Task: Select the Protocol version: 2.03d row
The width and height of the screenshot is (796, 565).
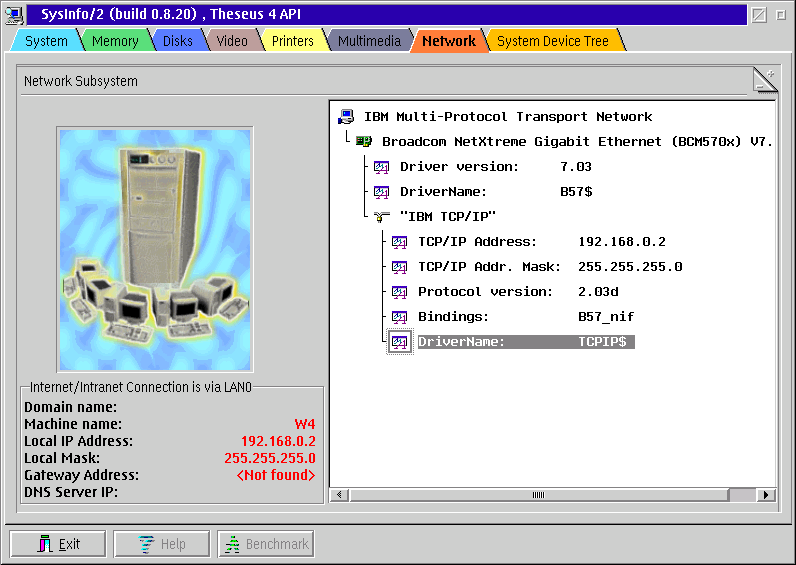Action: tap(518, 292)
